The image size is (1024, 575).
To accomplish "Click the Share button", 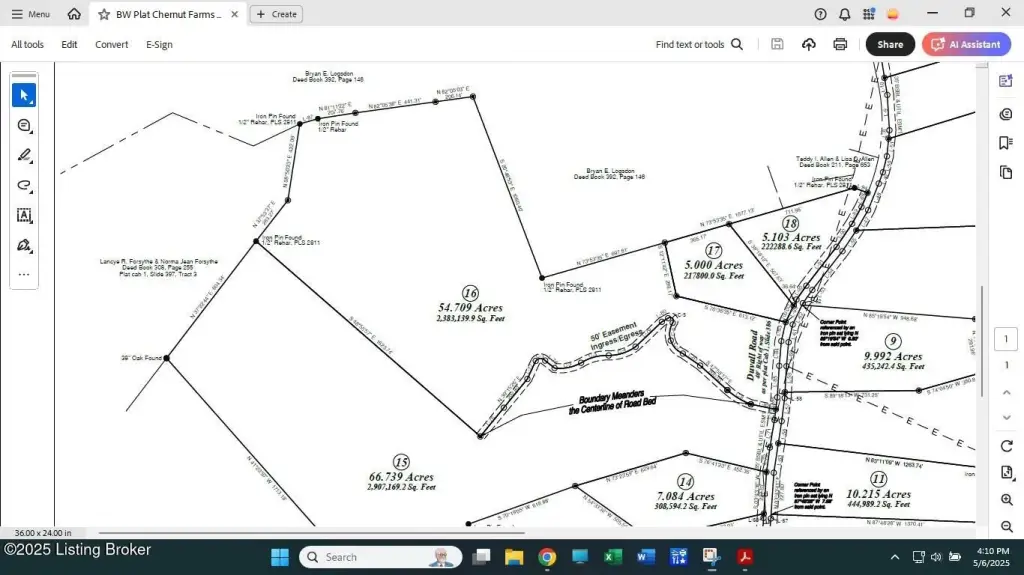I will point(889,44).
